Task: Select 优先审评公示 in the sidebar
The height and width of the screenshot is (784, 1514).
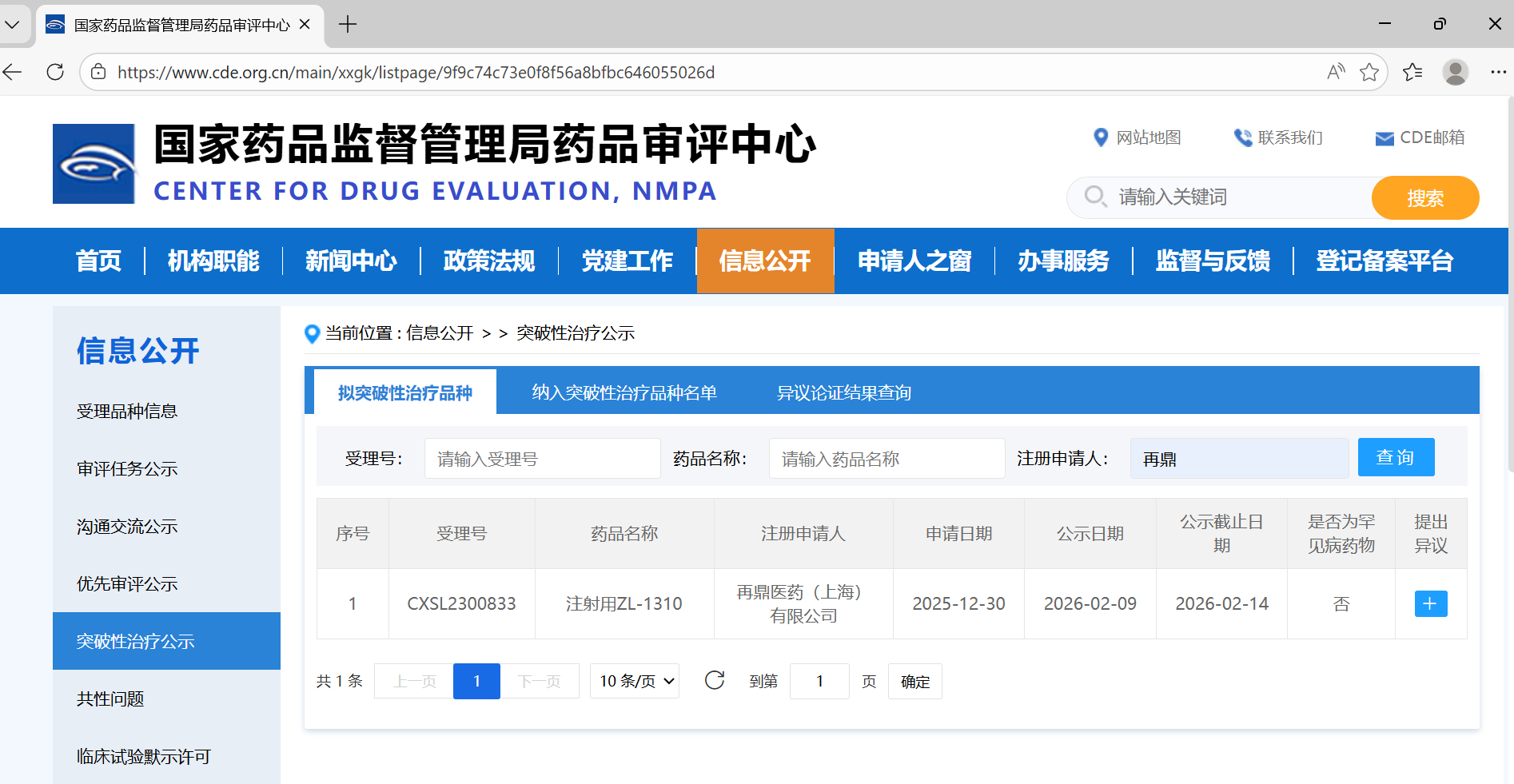Action: [x=127, y=583]
